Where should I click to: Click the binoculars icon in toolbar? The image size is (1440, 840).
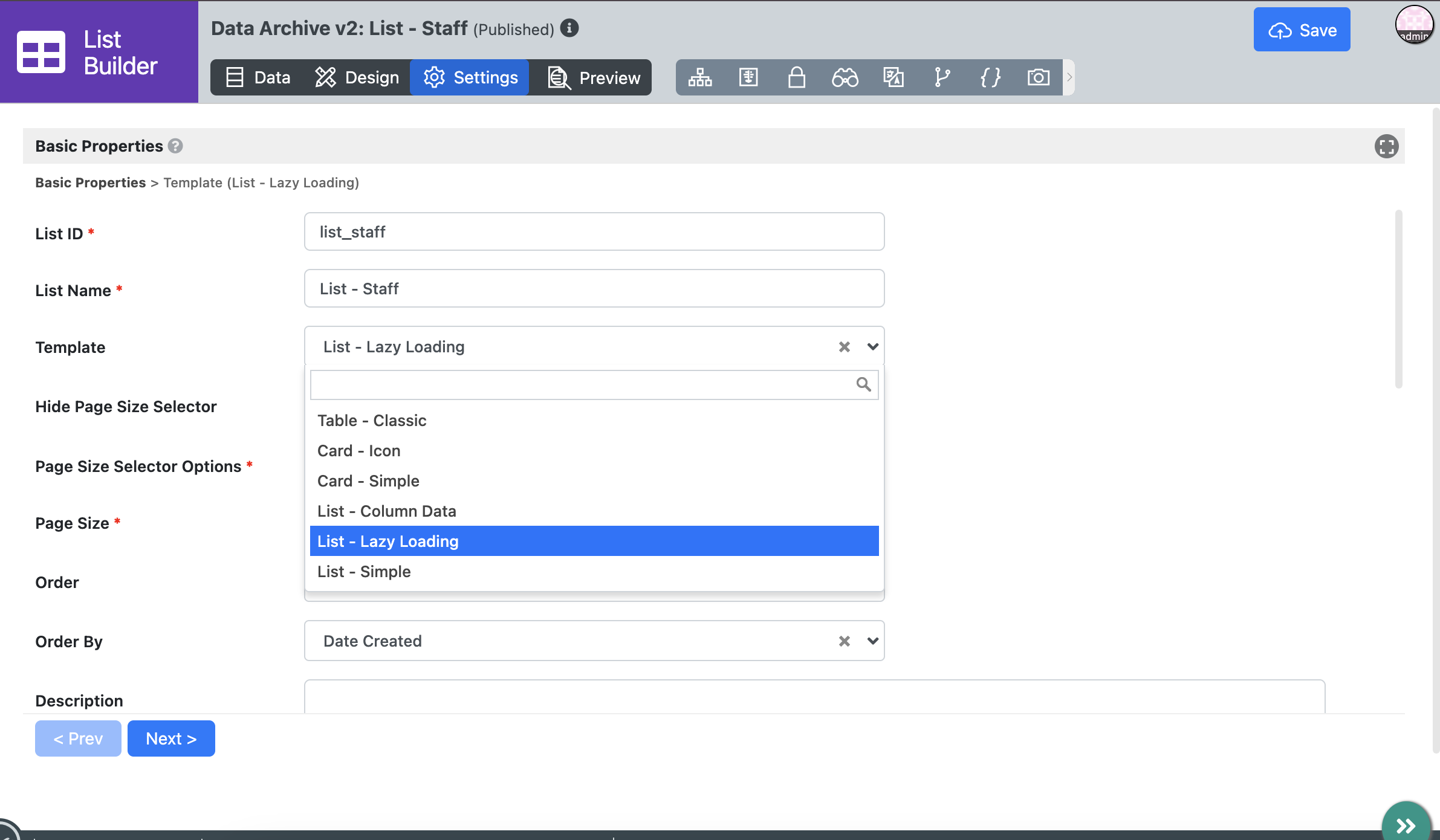845,77
